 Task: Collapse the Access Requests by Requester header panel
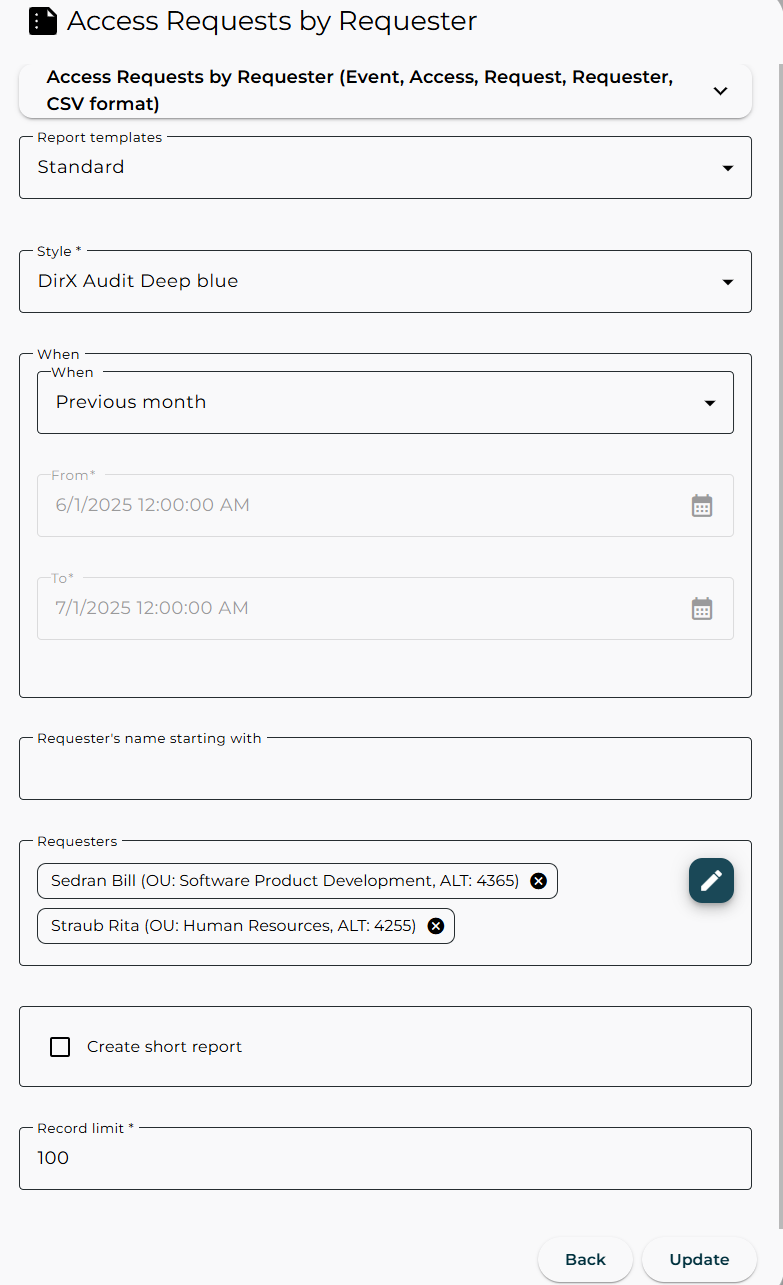[720, 90]
